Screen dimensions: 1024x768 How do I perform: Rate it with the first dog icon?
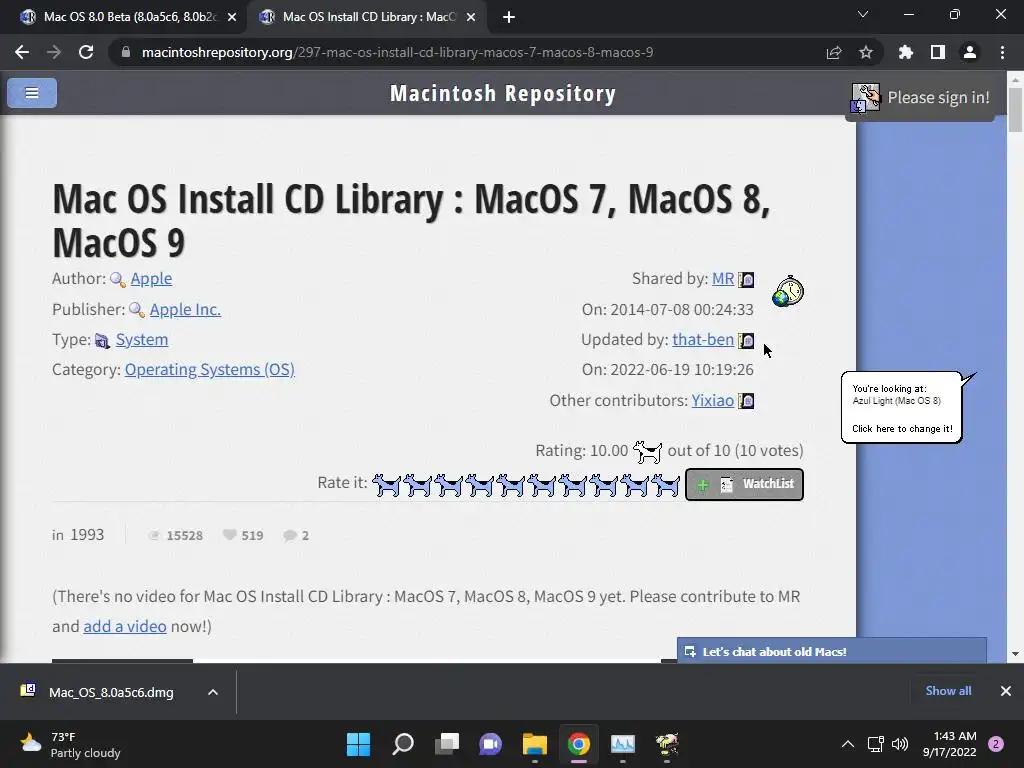[386, 485]
